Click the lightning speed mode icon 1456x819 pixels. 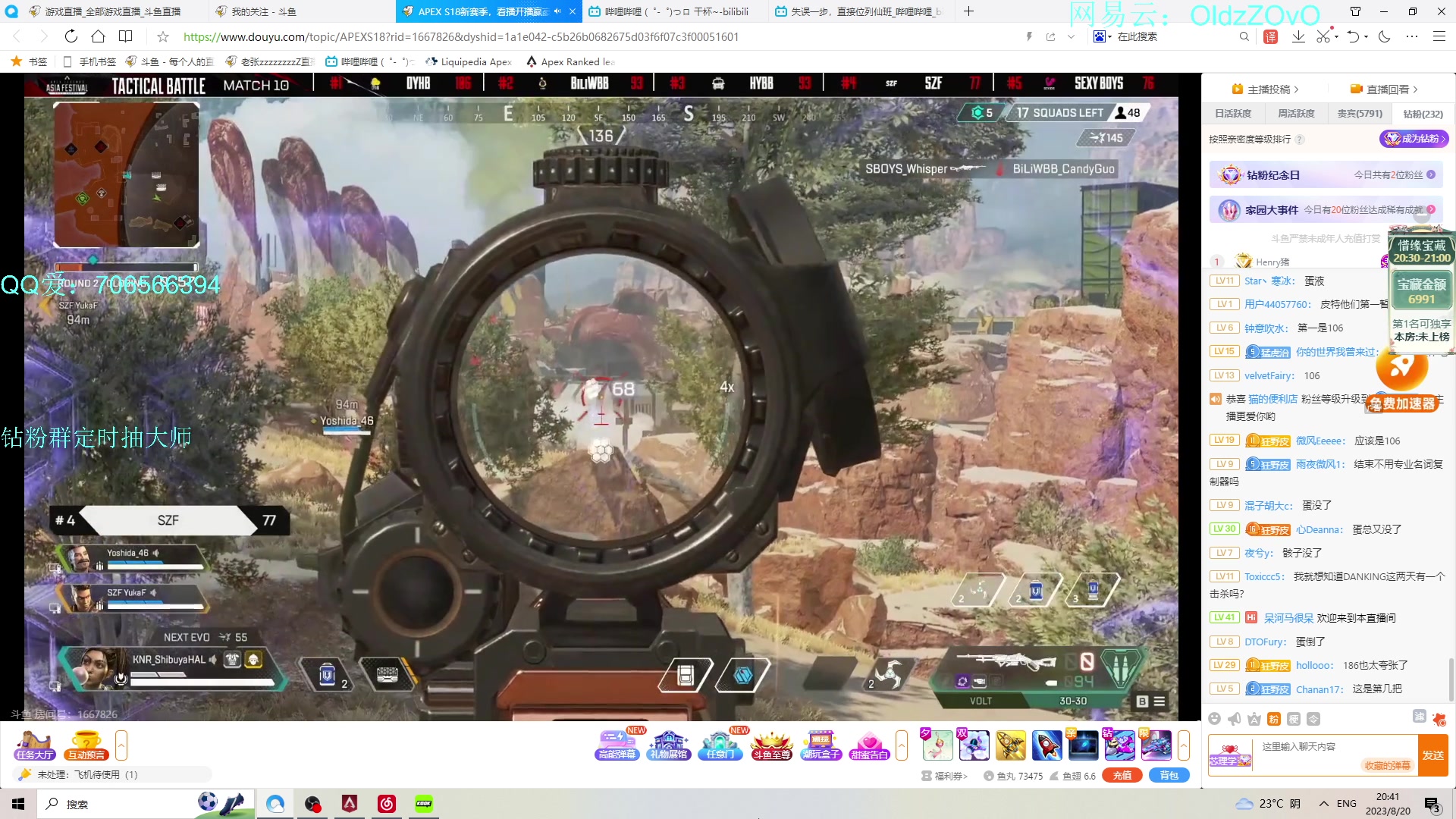click(1029, 36)
